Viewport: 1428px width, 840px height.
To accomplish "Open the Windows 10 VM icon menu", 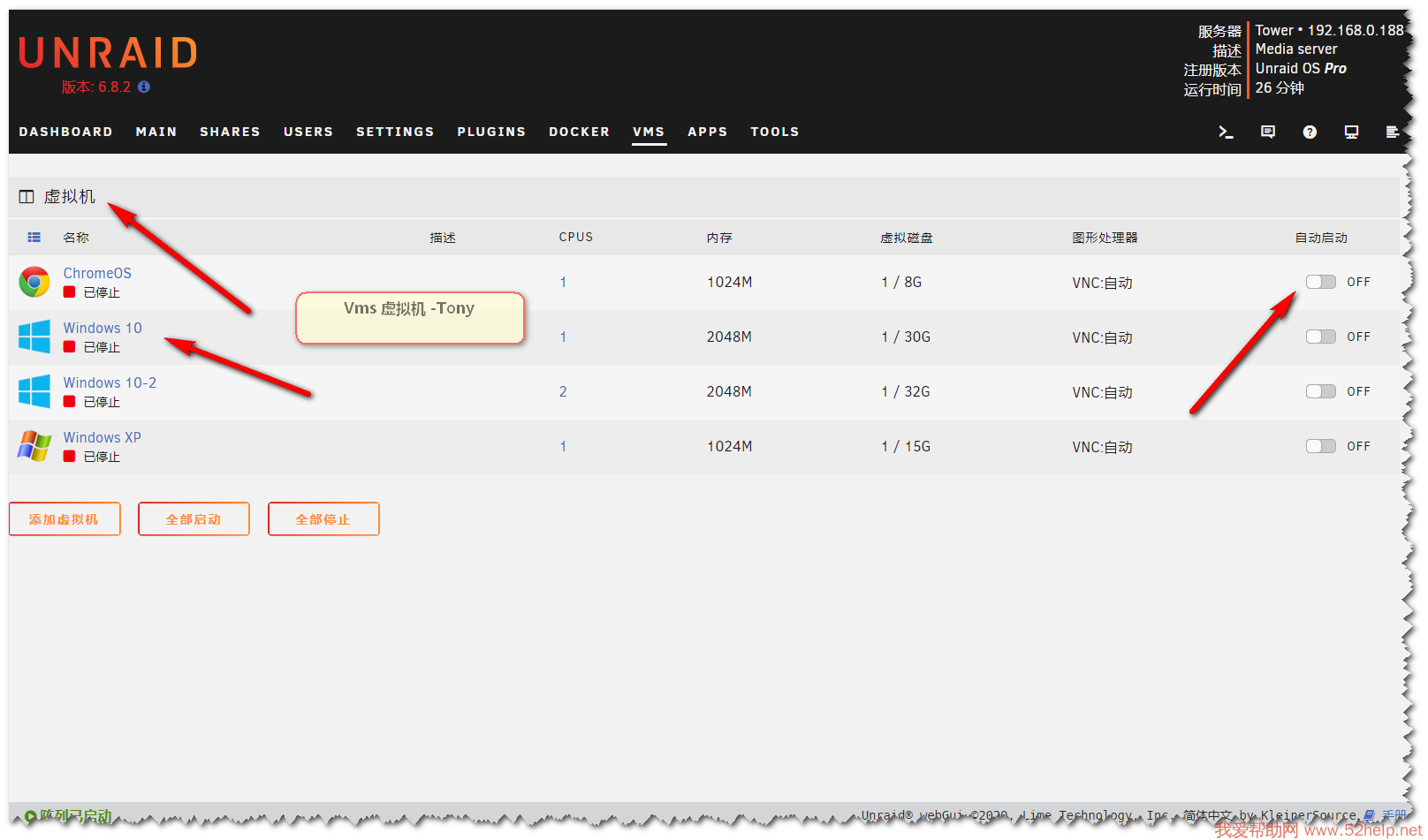I will 34,337.
